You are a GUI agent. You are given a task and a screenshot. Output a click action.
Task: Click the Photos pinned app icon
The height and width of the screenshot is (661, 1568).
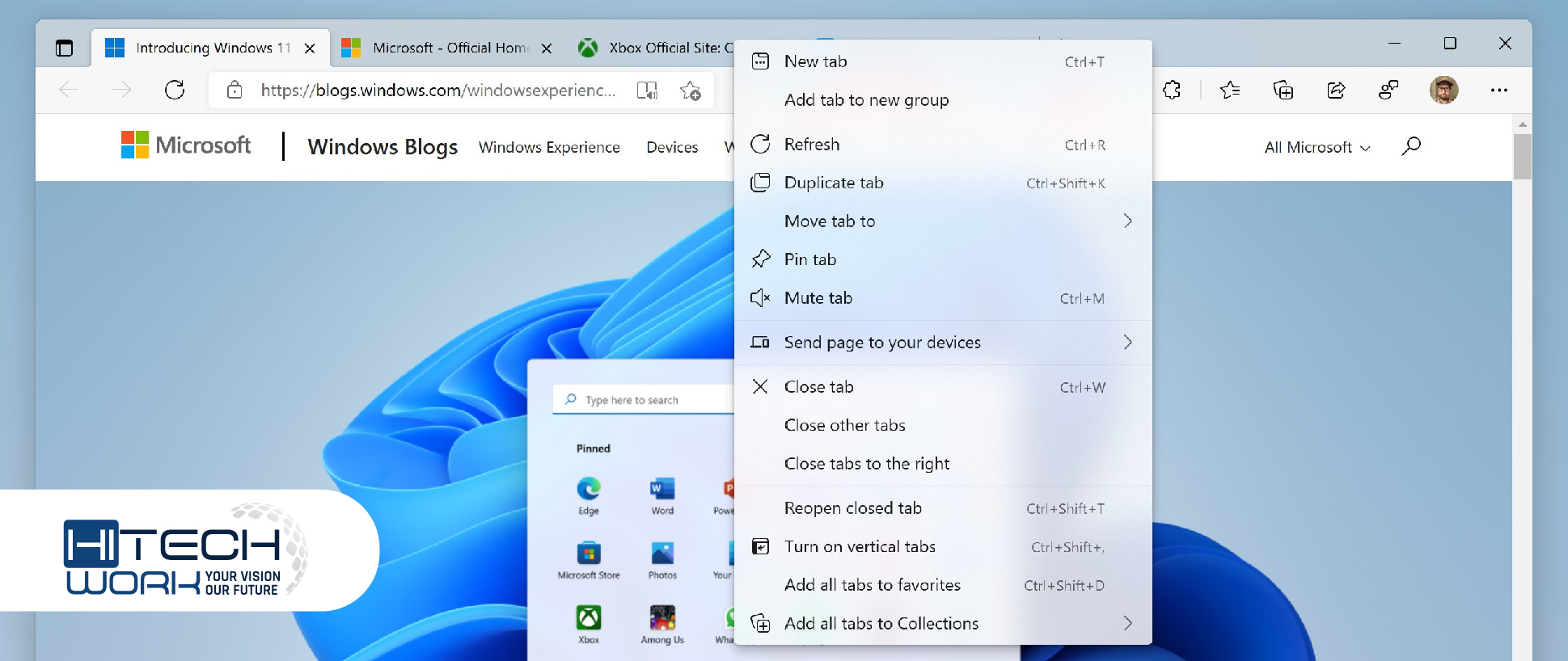[662, 553]
